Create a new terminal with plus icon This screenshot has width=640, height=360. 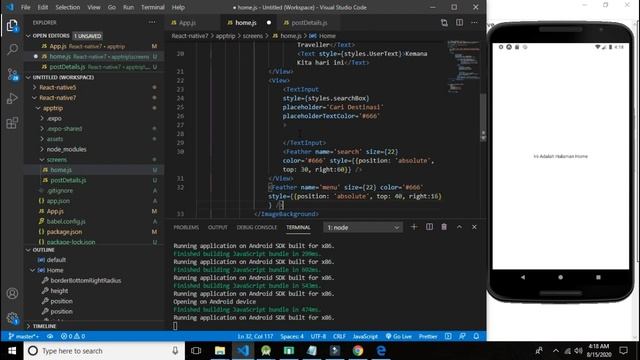(x=414, y=227)
